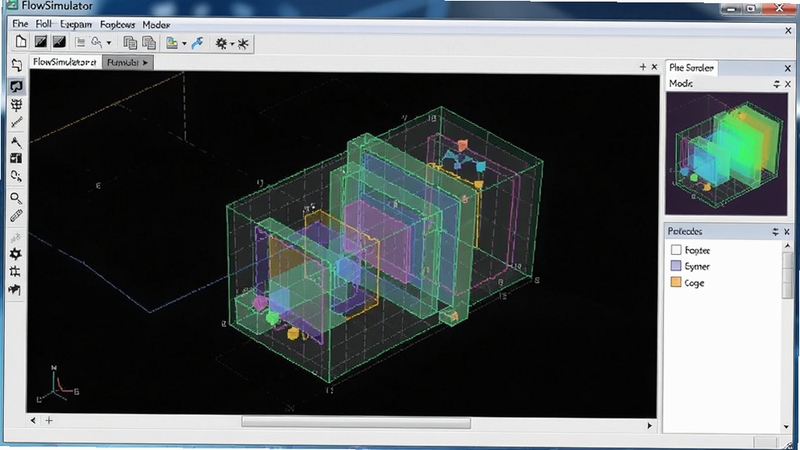Click the horizontal scrollbar thumb
The height and width of the screenshot is (450, 800).
tap(356, 422)
